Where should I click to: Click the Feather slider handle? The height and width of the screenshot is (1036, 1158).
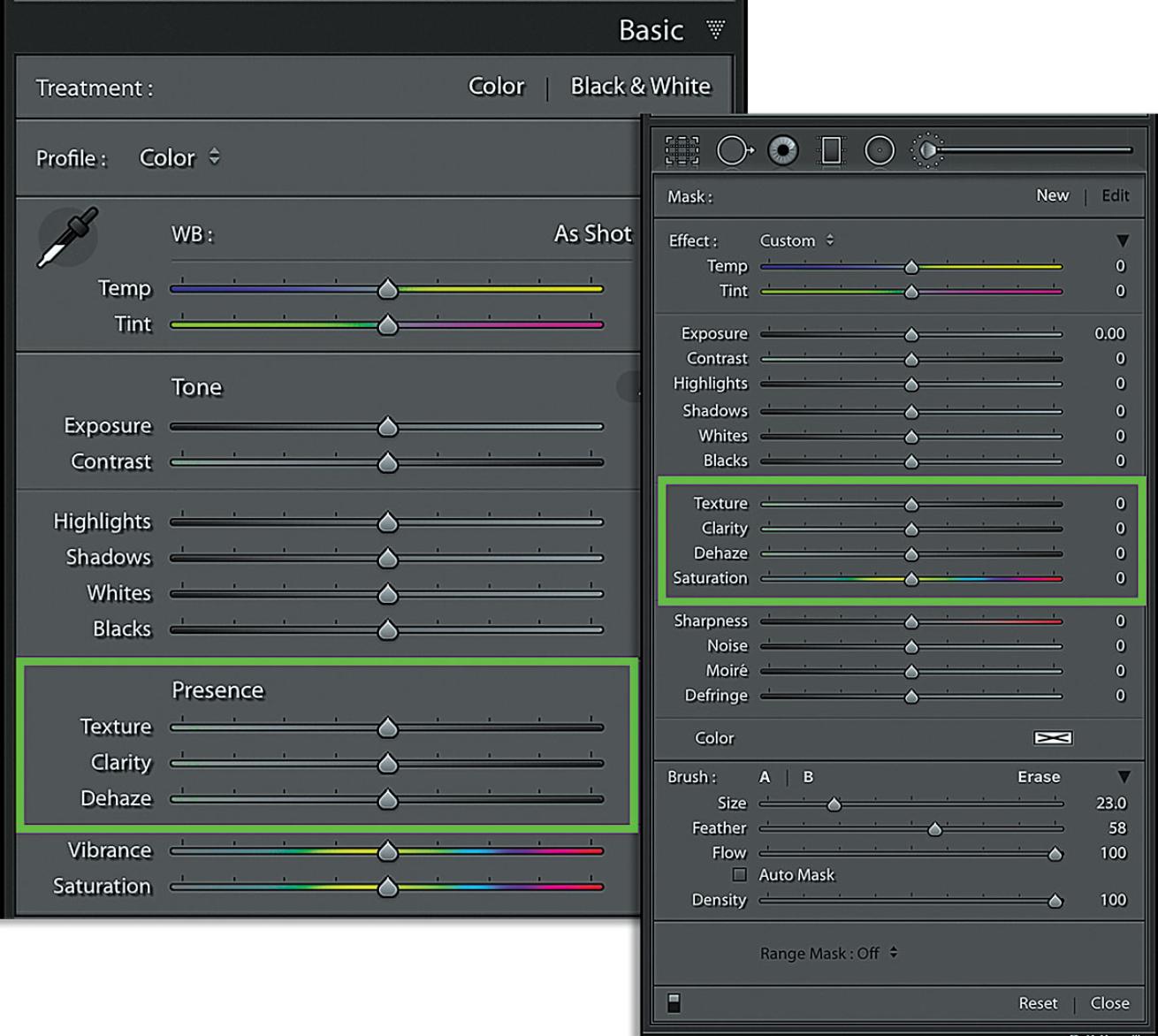[x=934, y=829]
